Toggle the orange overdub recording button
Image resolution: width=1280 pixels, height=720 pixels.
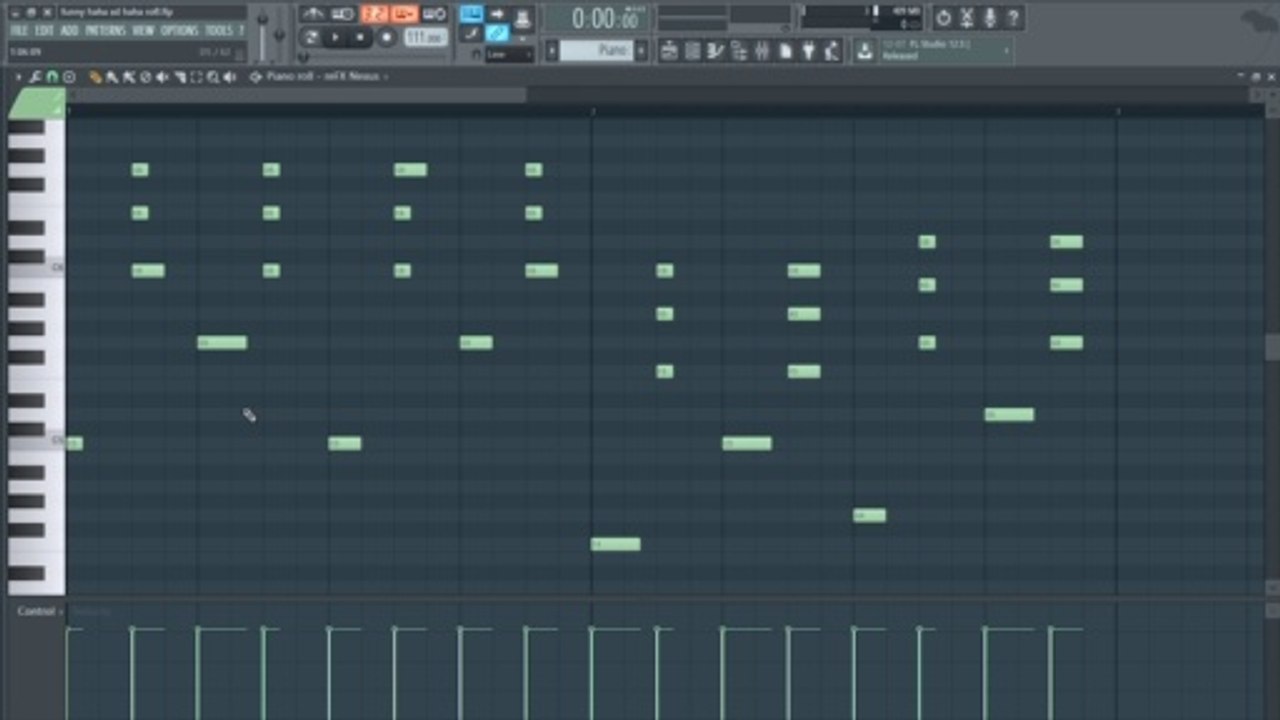[x=404, y=14]
